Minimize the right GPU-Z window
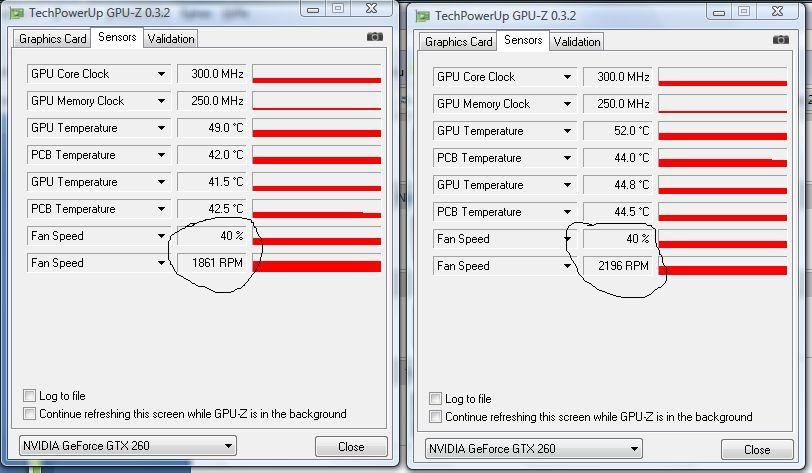 pyautogui.click(x=718, y=12)
